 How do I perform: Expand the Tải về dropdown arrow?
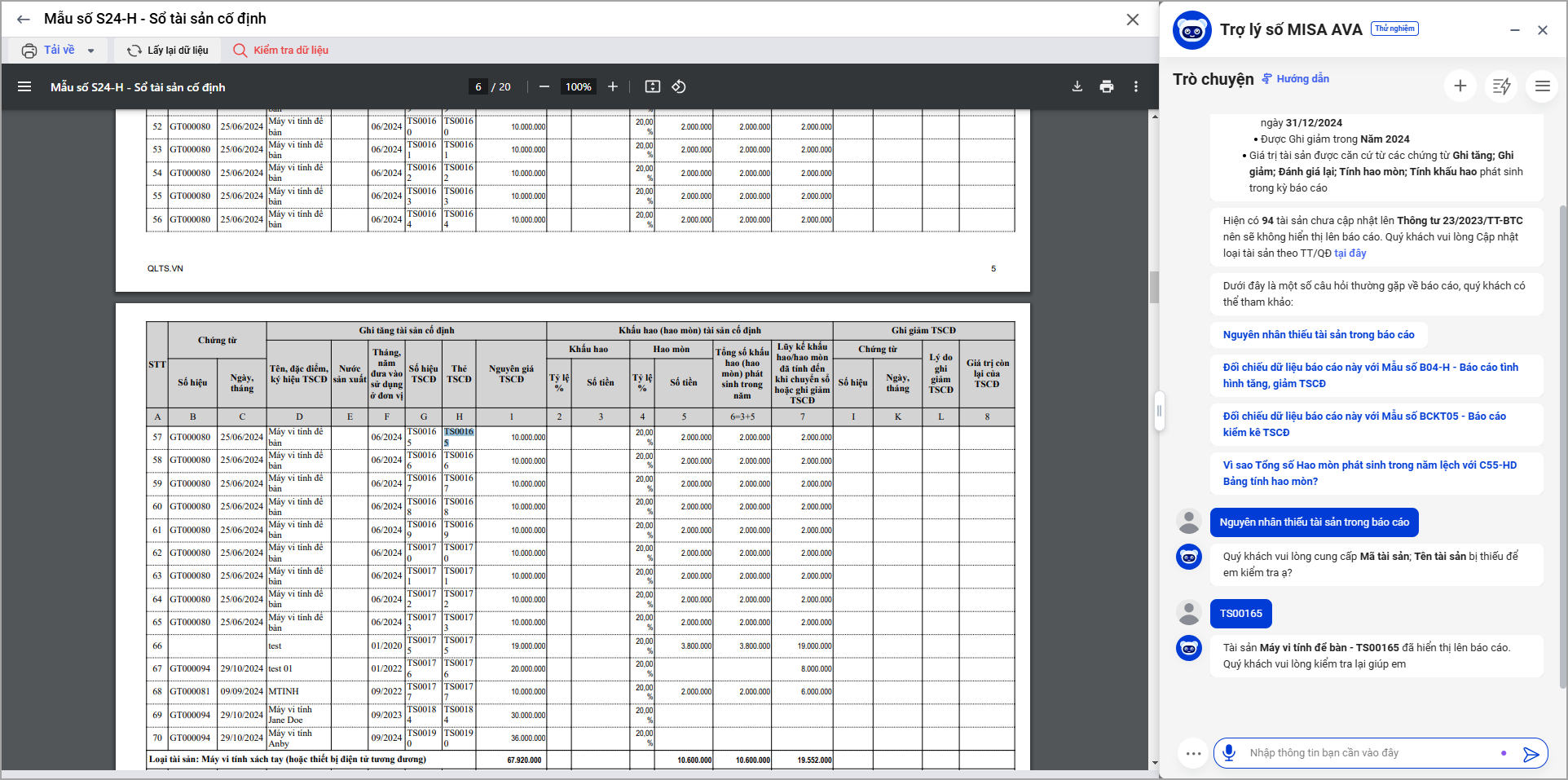[x=91, y=51]
